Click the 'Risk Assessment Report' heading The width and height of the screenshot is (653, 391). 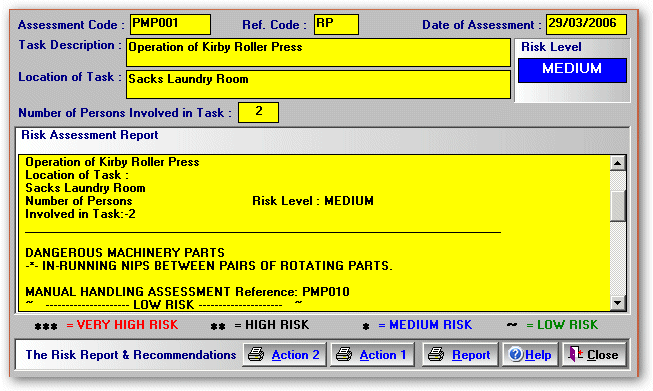[x=90, y=135]
